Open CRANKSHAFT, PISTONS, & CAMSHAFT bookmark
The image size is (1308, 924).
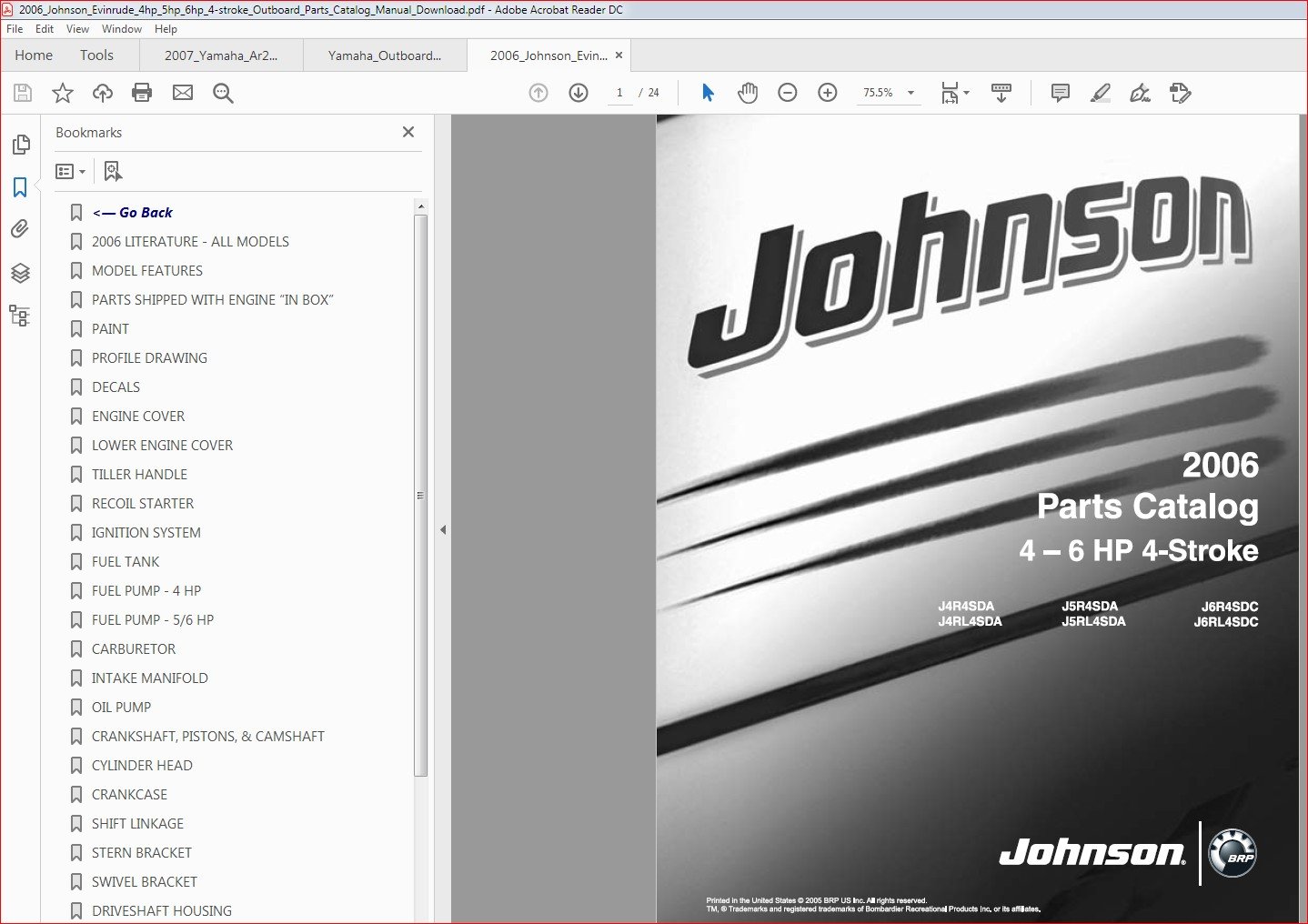(x=208, y=737)
